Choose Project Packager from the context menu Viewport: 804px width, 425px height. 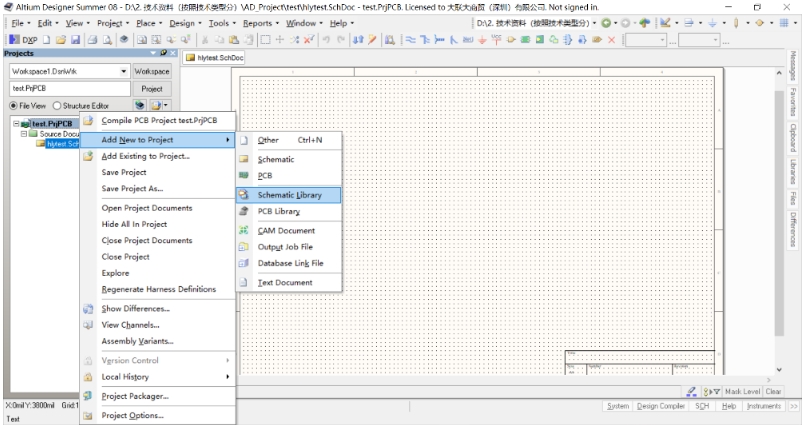[x=158, y=396]
